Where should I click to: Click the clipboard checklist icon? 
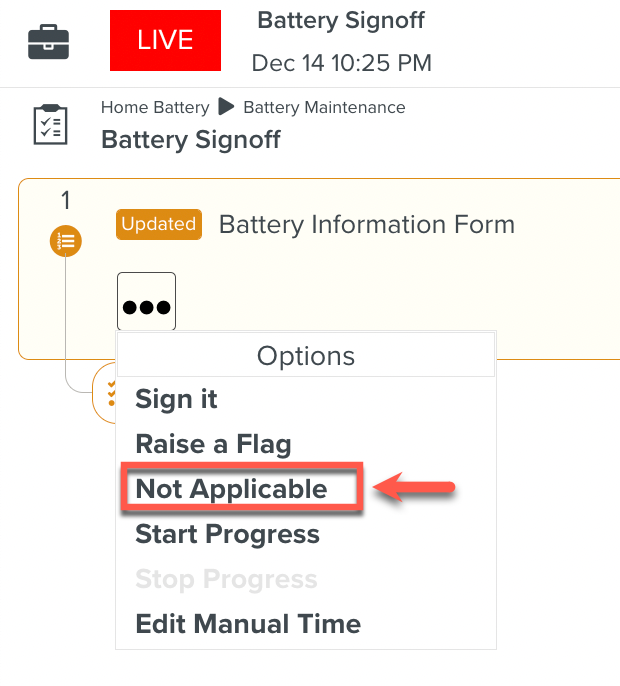click(x=50, y=126)
